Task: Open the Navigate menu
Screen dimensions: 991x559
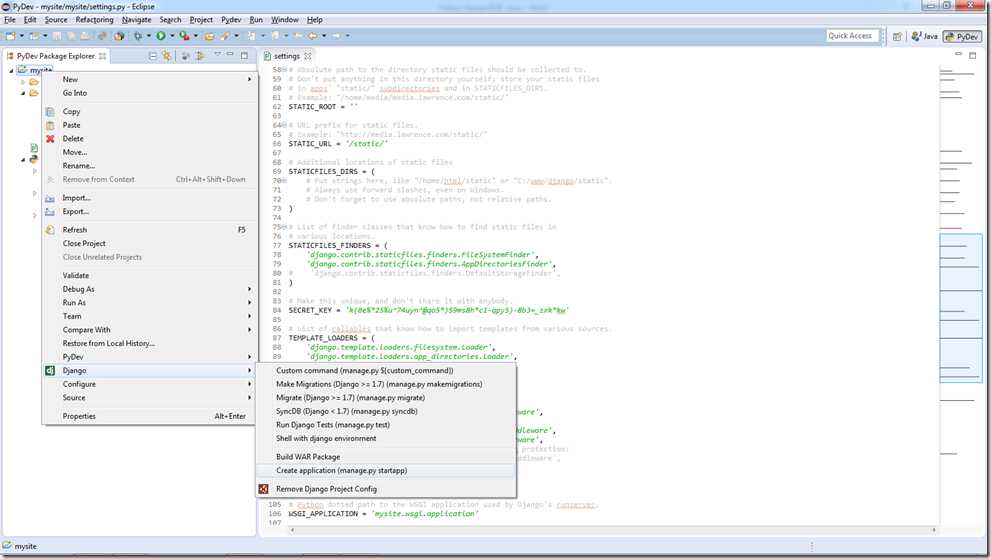Action: (x=137, y=20)
